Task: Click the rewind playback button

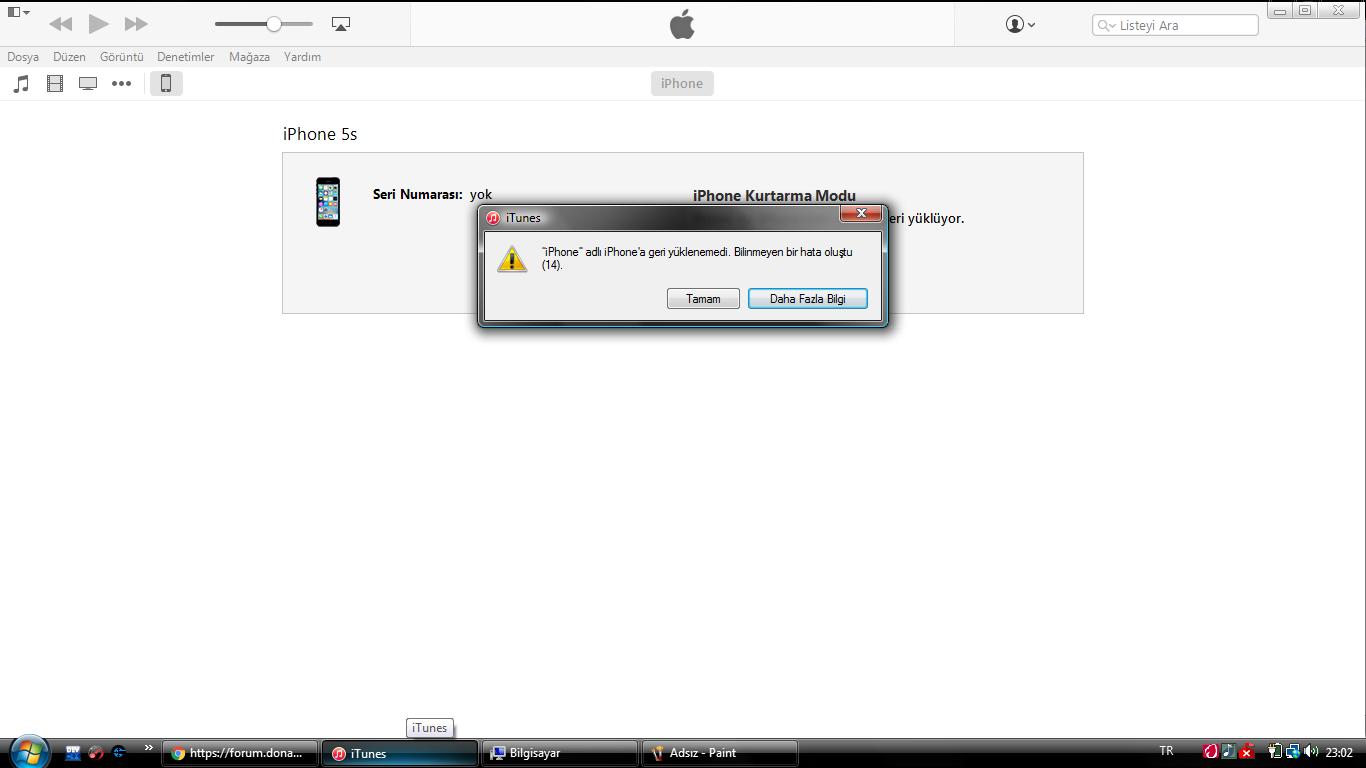Action: tap(60, 23)
